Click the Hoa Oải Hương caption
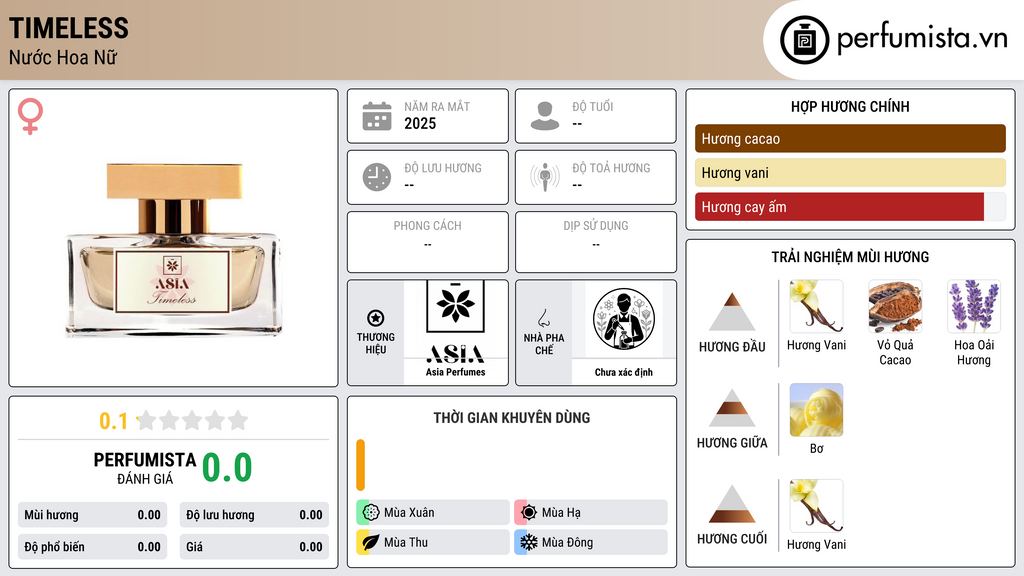1024x576 pixels. click(974, 352)
